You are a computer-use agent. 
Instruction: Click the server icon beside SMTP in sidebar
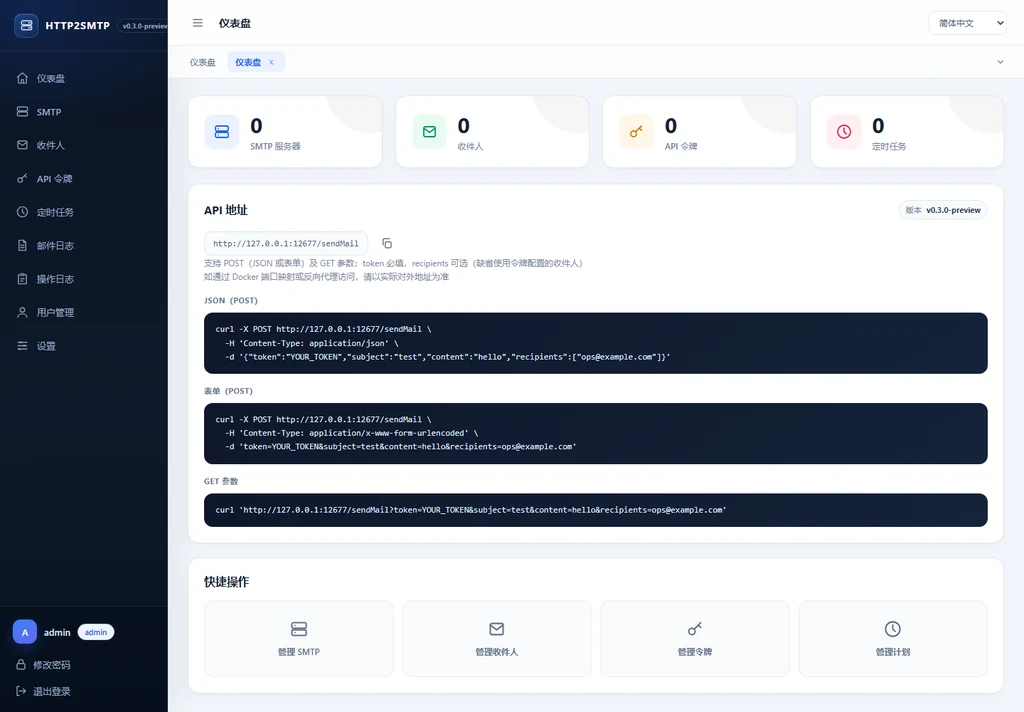(x=22, y=112)
